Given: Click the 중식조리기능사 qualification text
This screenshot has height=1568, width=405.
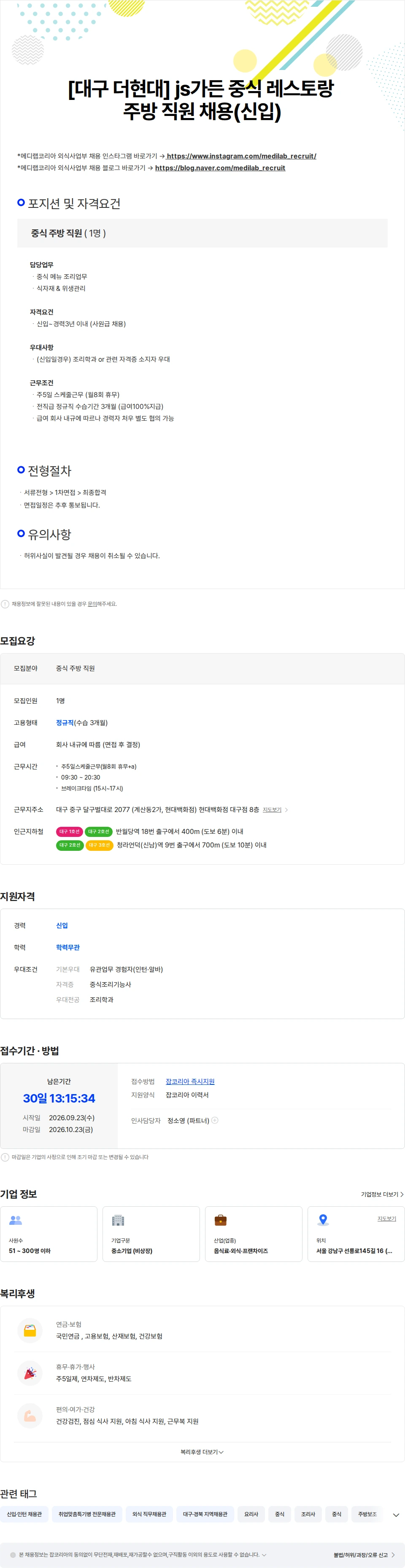Looking at the screenshot, I should click(x=110, y=984).
